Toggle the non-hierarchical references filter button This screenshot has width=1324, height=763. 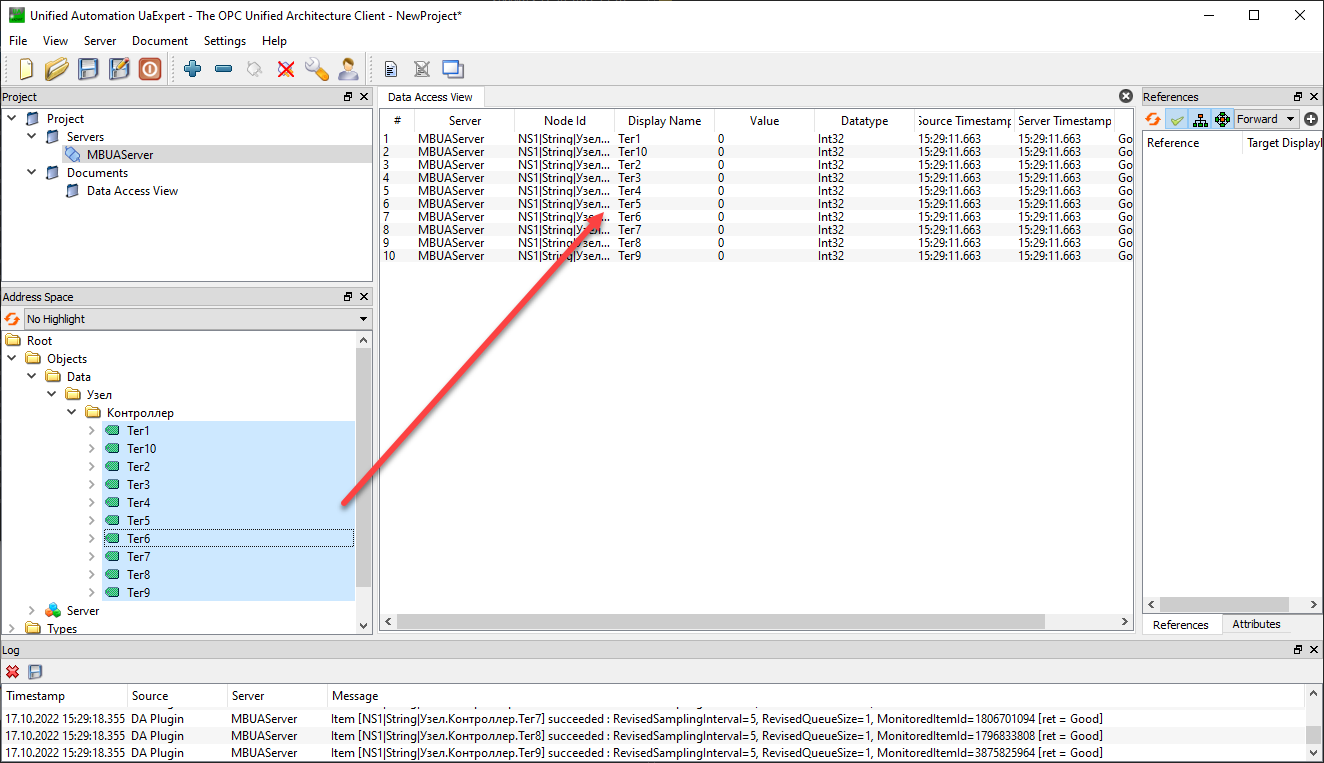[1222, 119]
